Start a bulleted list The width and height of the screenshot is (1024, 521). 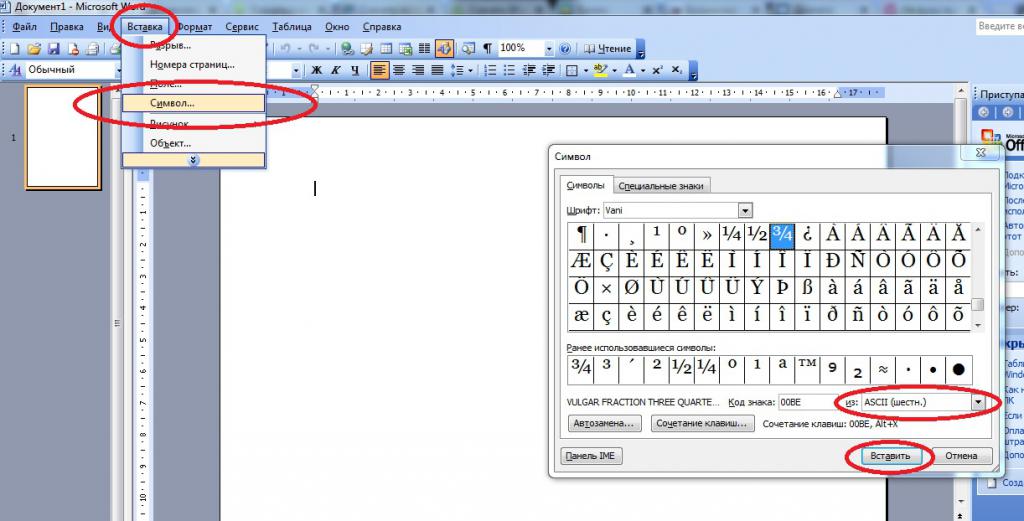pos(509,70)
